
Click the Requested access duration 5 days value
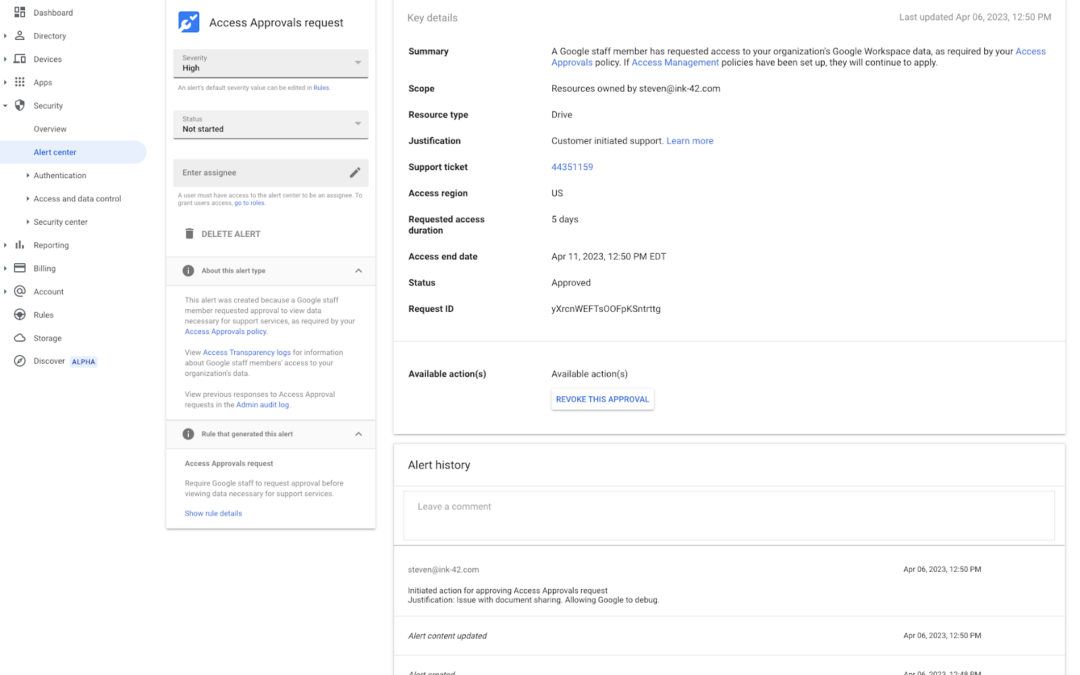pyautogui.click(x=565, y=219)
